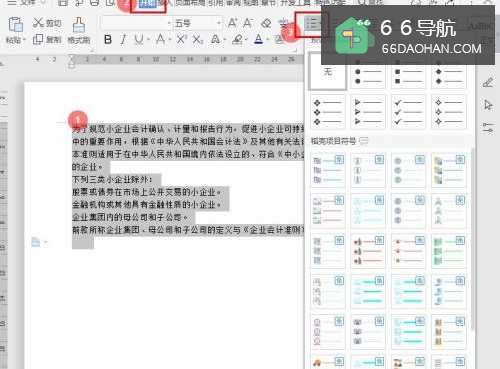
Task: Toggle Bold formatting
Action: (x=108, y=40)
